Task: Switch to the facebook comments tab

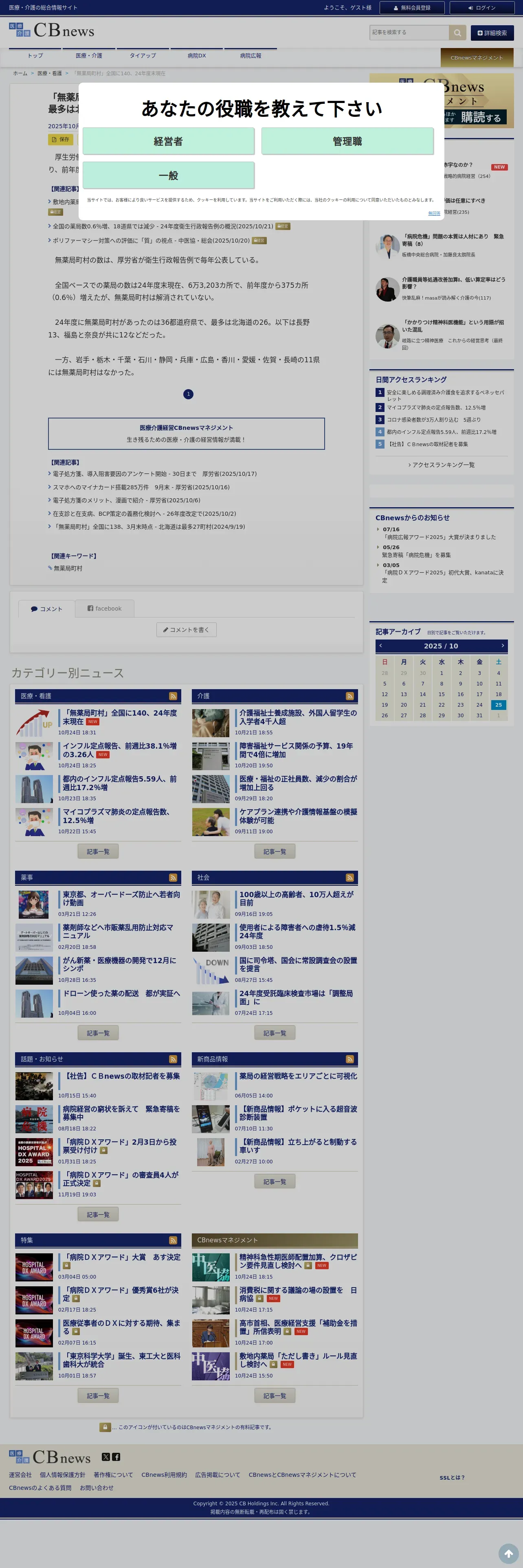Action: click(x=105, y=608)
